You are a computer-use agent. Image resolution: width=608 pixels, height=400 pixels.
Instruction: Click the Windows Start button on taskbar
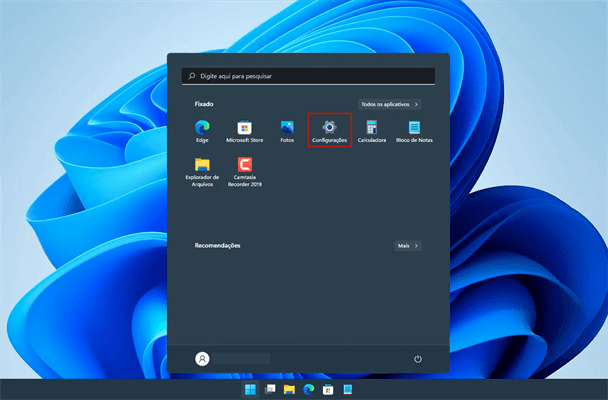coord(249,389)
